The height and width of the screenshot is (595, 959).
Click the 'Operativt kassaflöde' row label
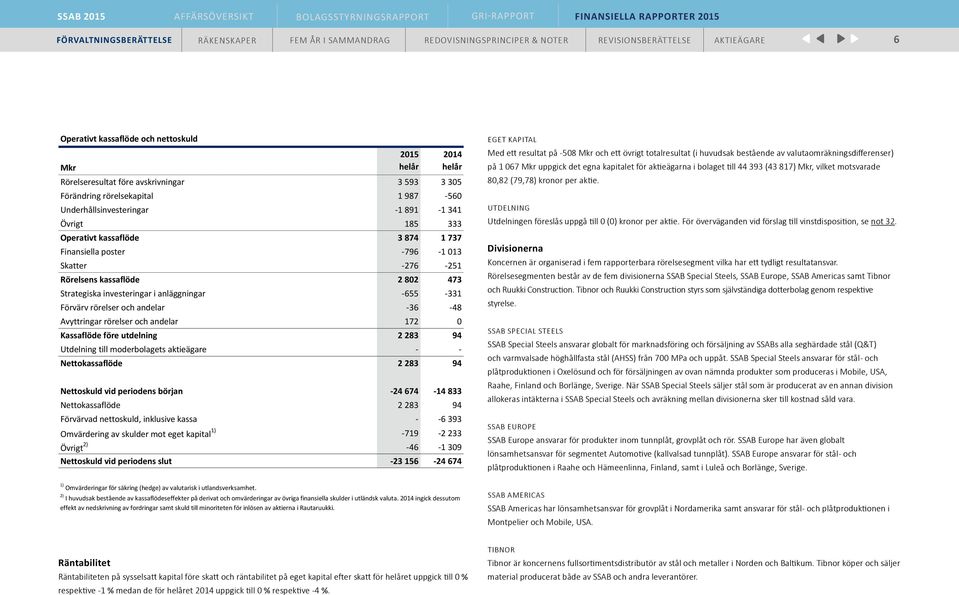(100, 237)
